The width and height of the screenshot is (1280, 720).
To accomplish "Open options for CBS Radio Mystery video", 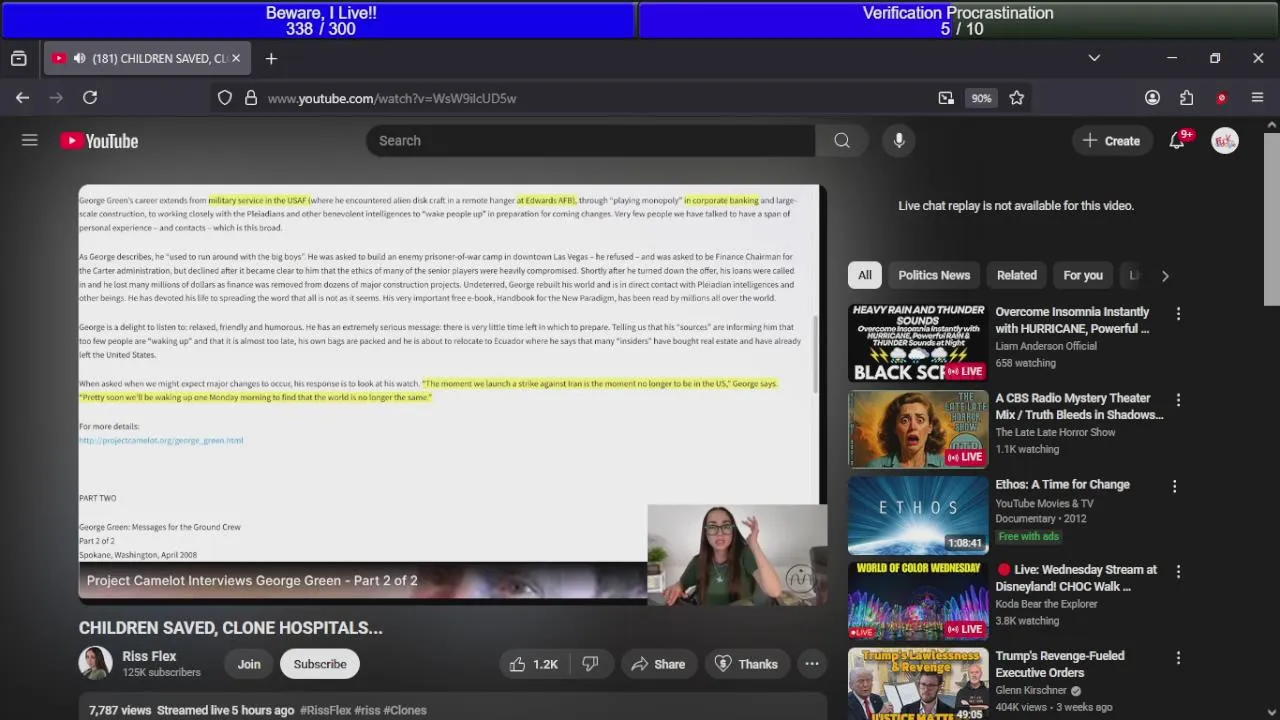I will (x=1178, y=400).
